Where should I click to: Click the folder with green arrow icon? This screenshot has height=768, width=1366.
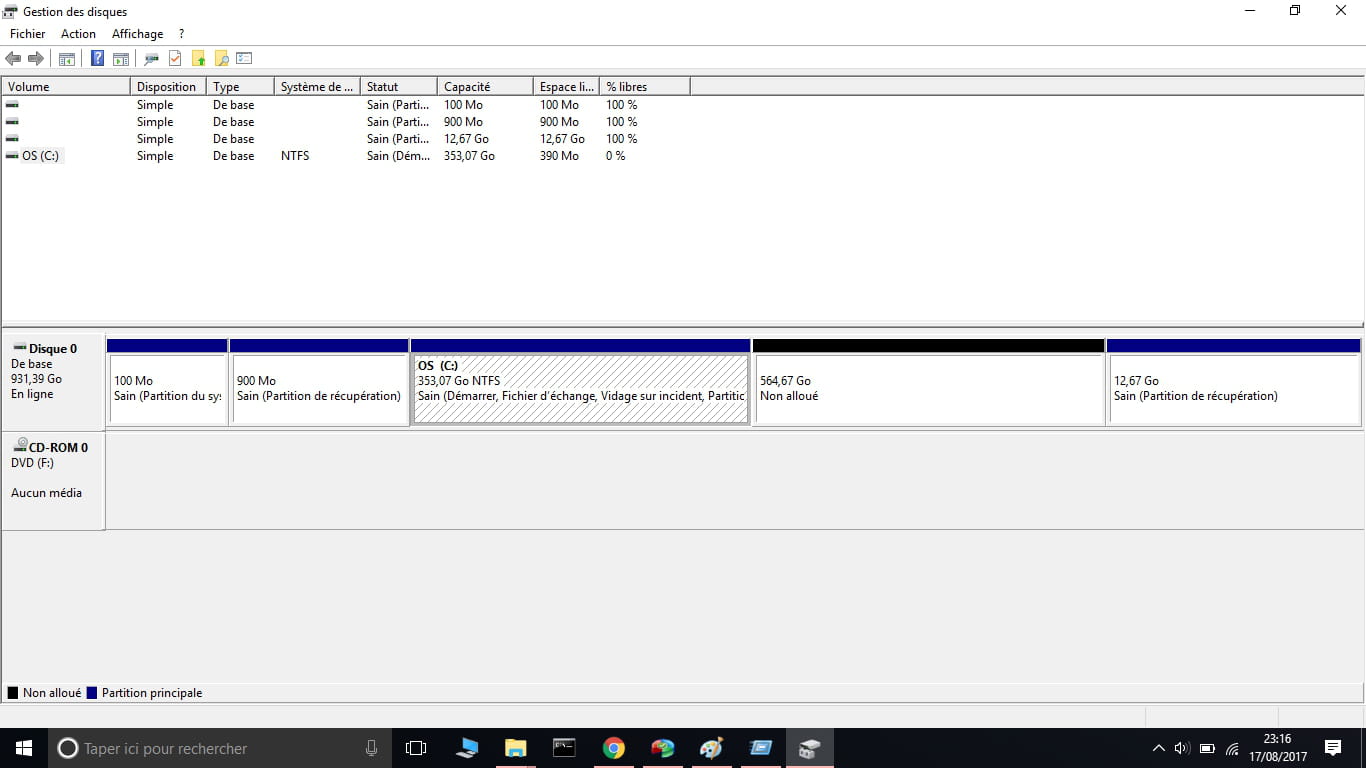point(199,59)
